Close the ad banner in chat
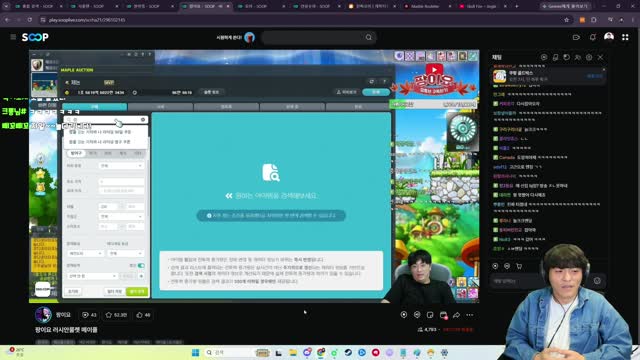This screenshot has width=640, height=360. click(604, 70)
